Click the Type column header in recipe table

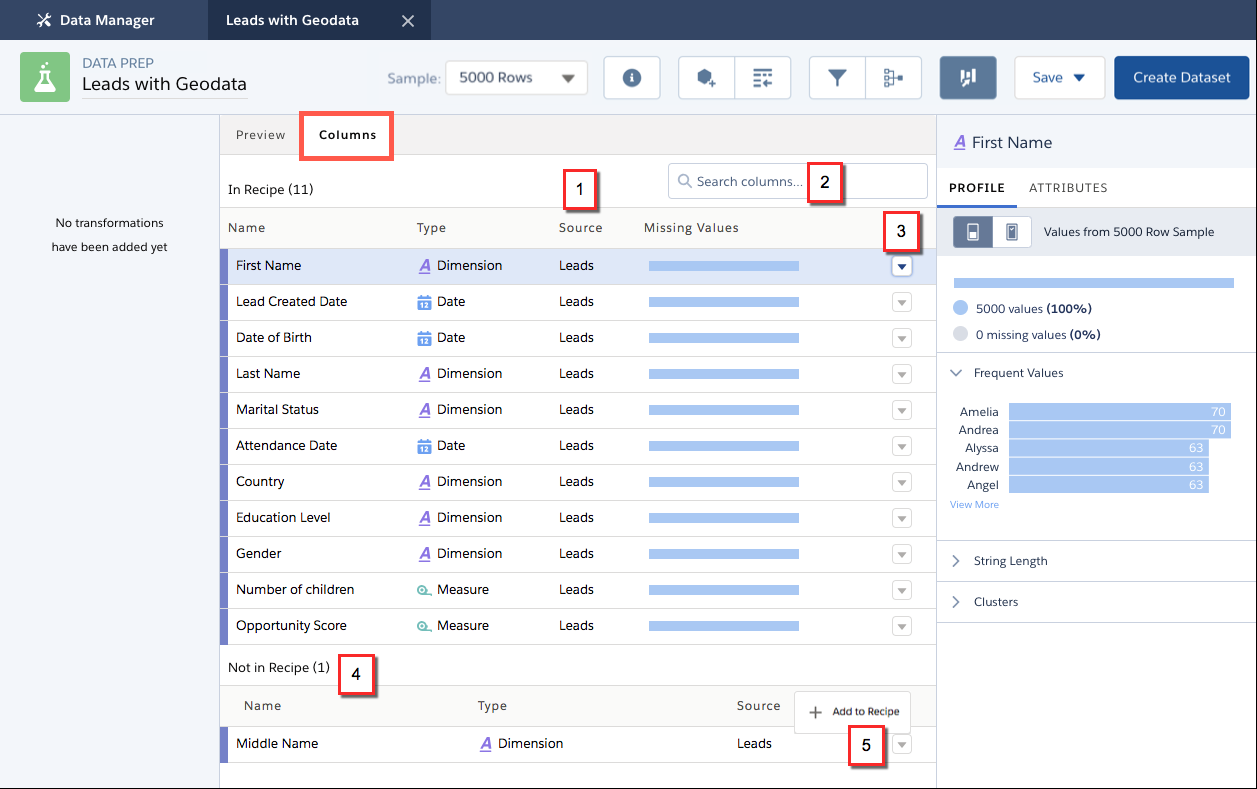(431, 228)
